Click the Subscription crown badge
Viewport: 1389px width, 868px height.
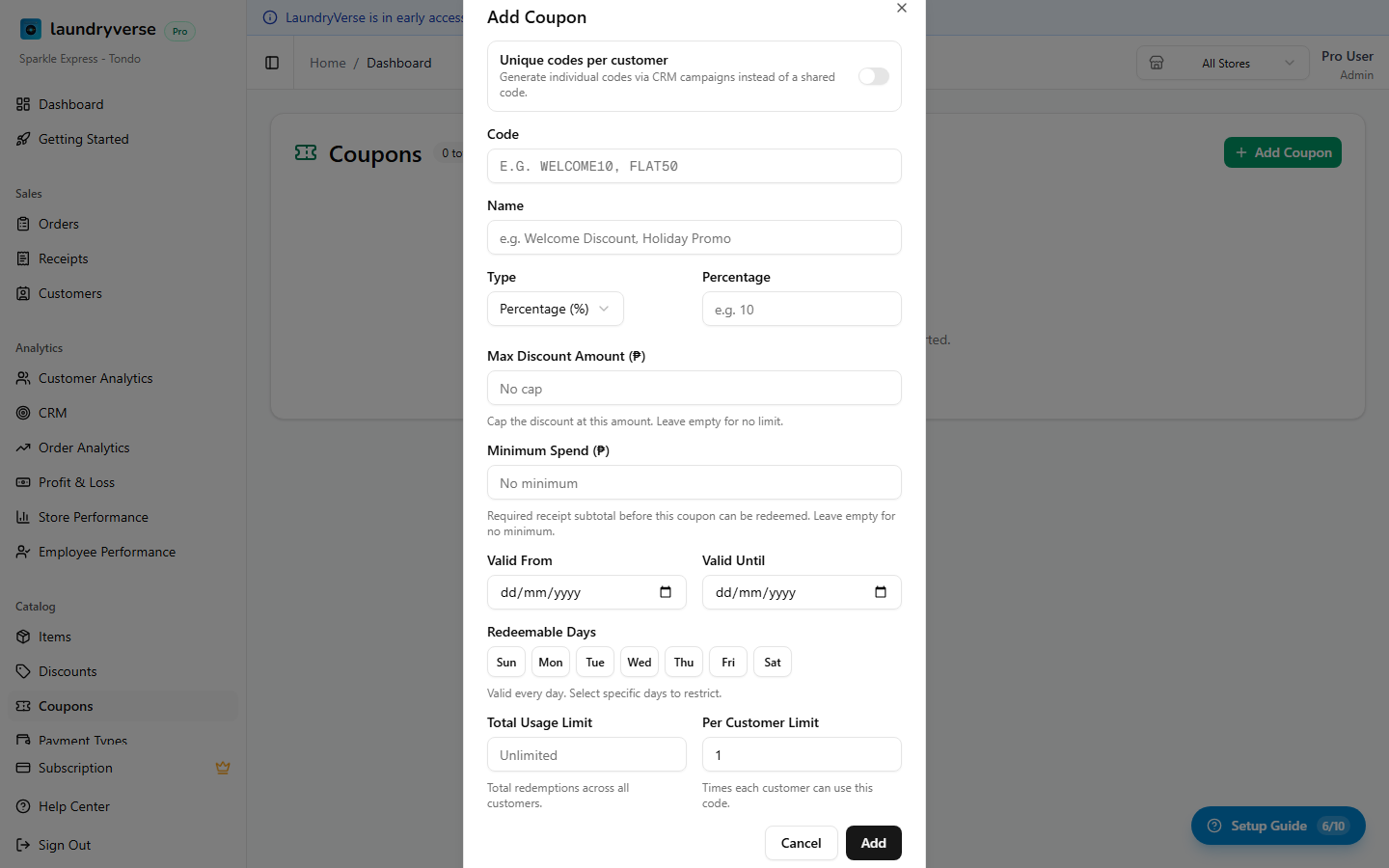[x=223, y=768]
